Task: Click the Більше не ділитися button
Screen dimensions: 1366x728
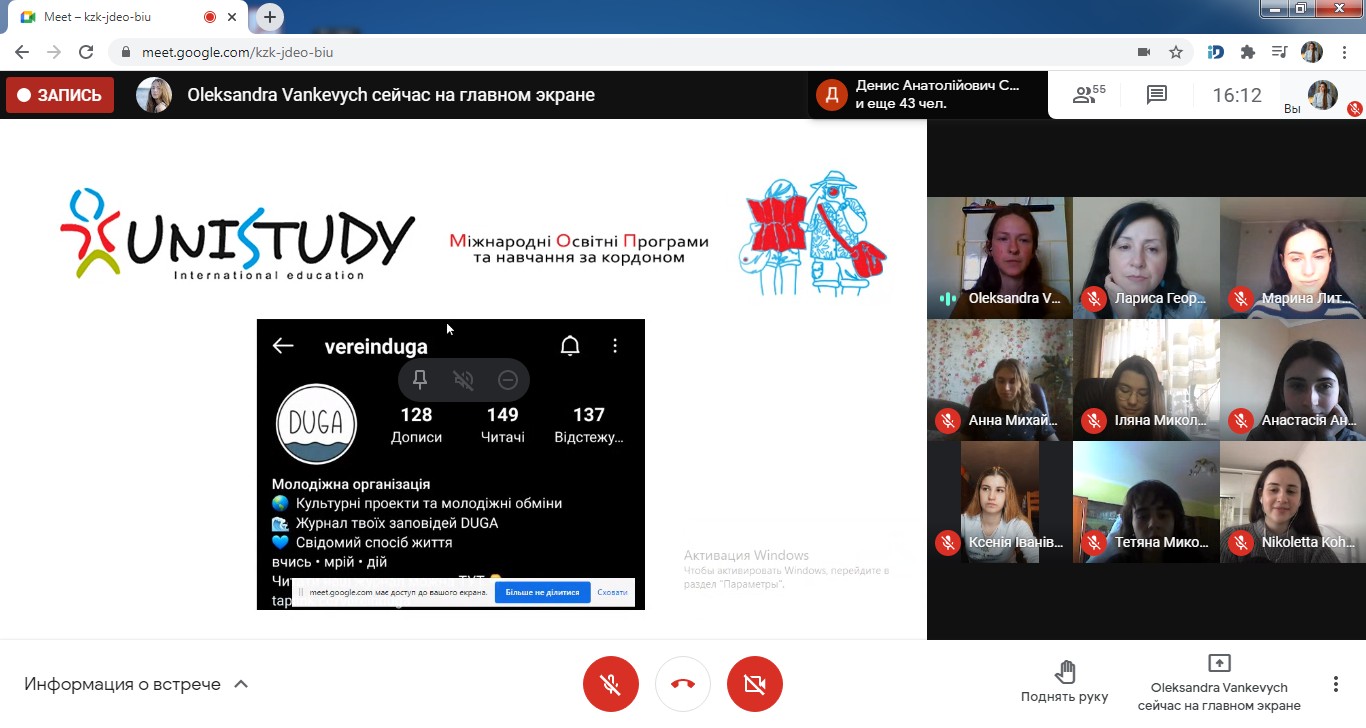Action: click(x=543, y=592)
